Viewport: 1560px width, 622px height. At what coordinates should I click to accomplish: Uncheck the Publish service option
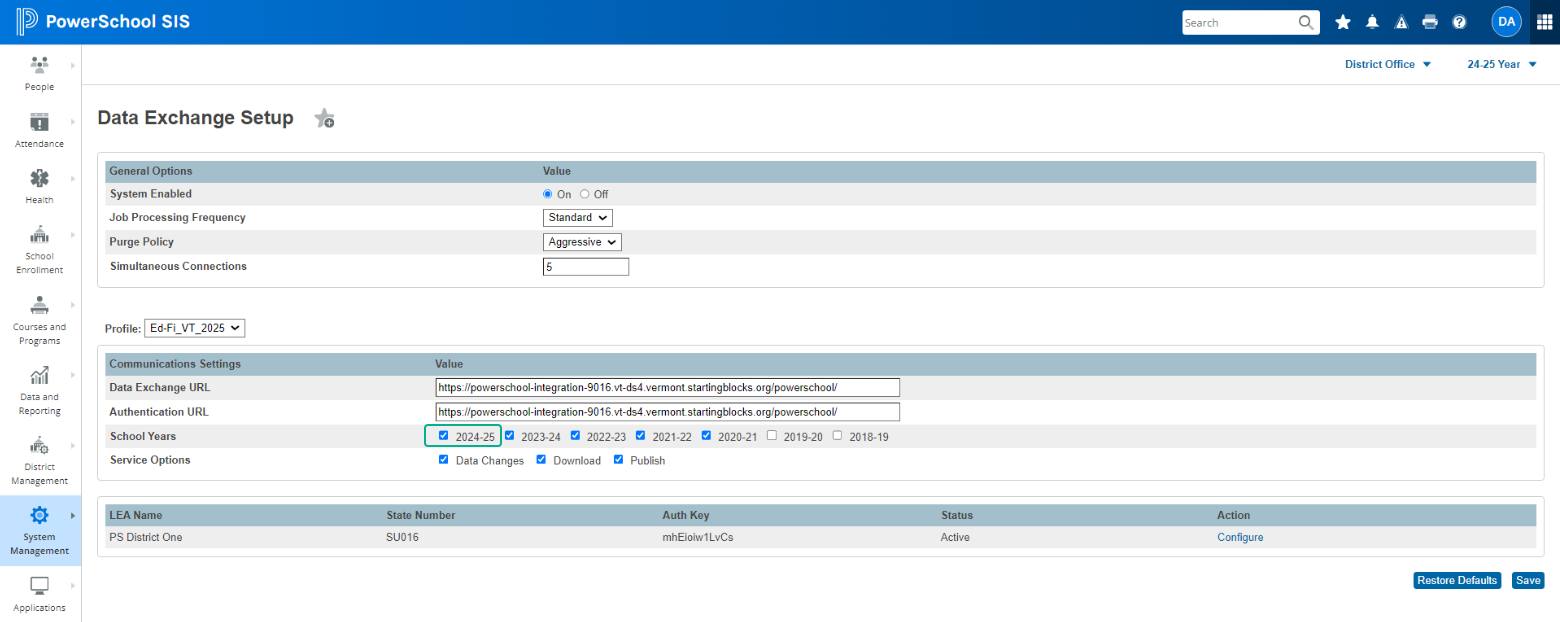pos(618,460)
